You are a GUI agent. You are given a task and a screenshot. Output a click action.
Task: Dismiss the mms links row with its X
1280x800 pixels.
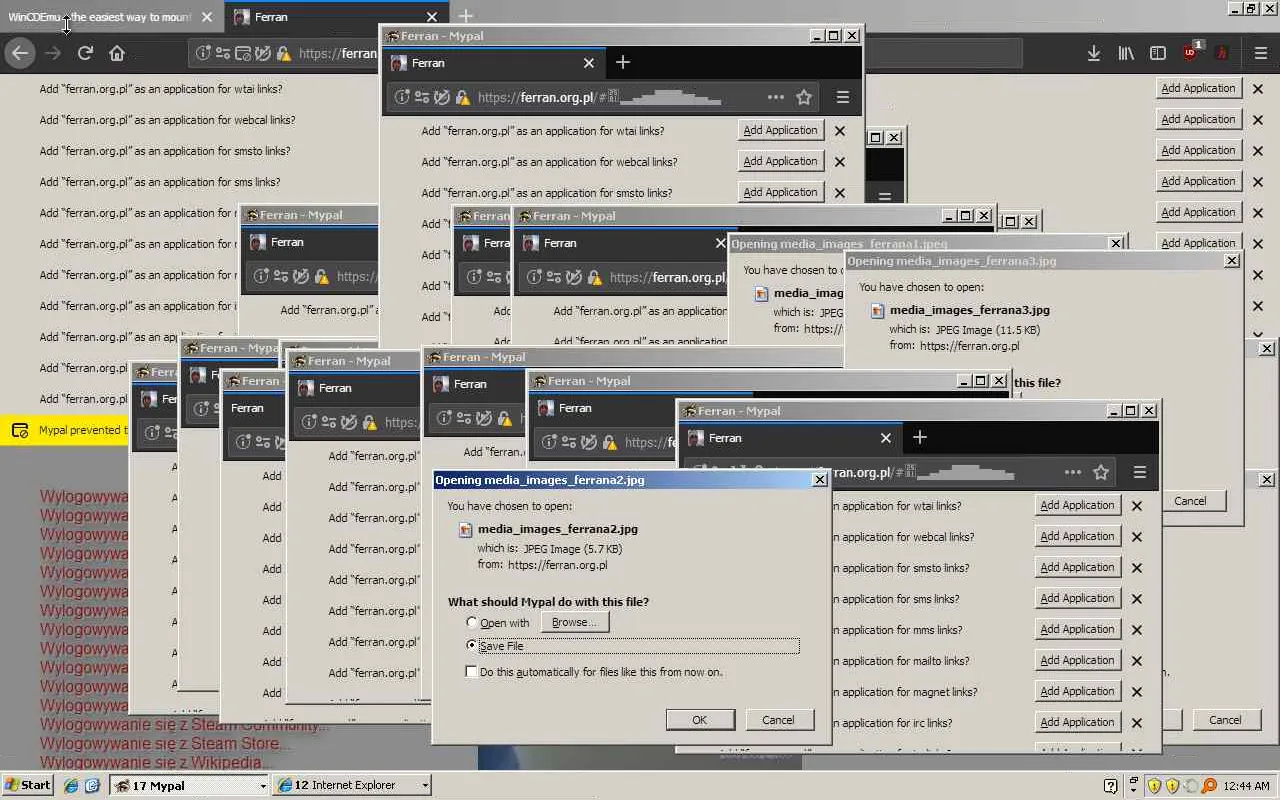(x=1137, y=630)
